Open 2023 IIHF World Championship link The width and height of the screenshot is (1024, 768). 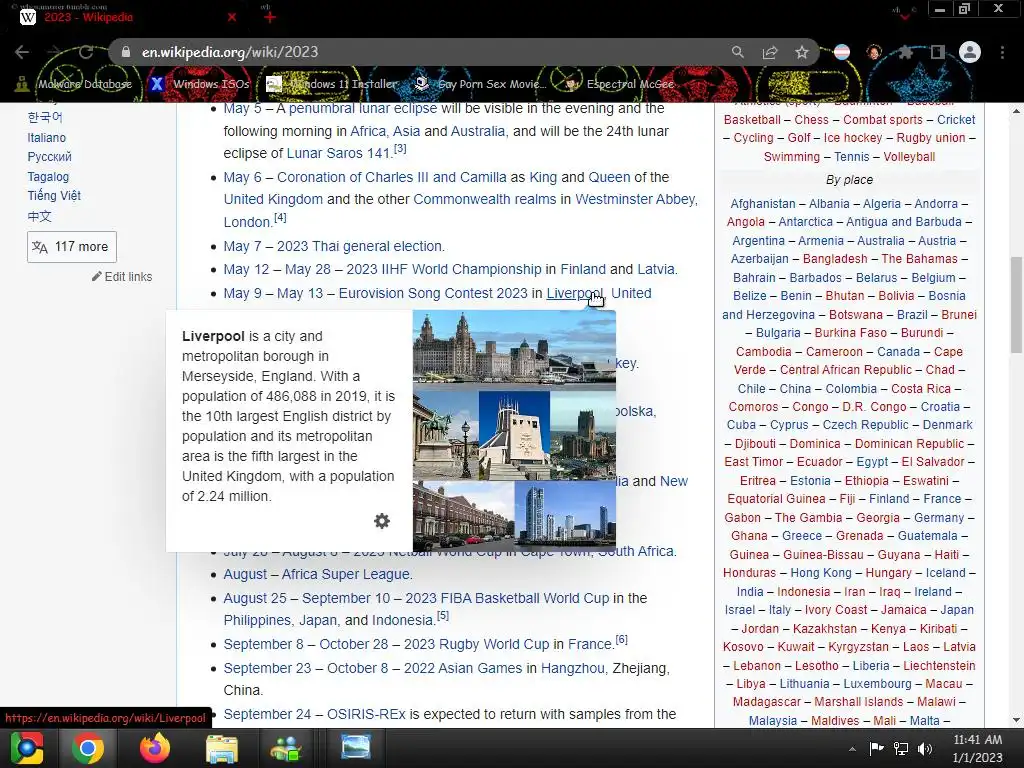click(x=444, y=269)
